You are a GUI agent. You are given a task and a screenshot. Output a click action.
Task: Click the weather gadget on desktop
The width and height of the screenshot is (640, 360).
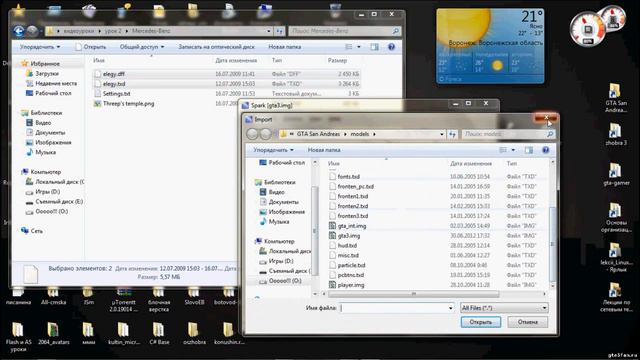point(490,46)
